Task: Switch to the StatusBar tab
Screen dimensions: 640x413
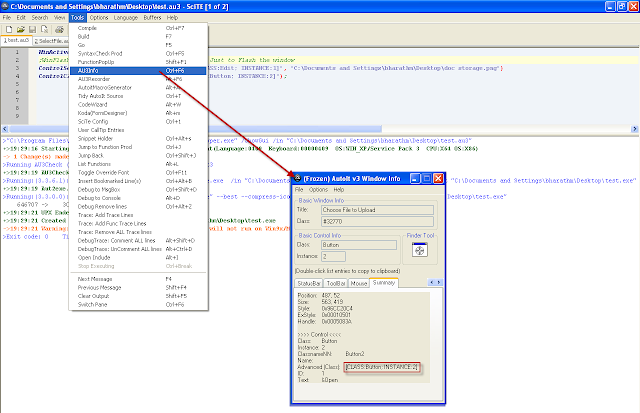Action: [x=309, y=283]
